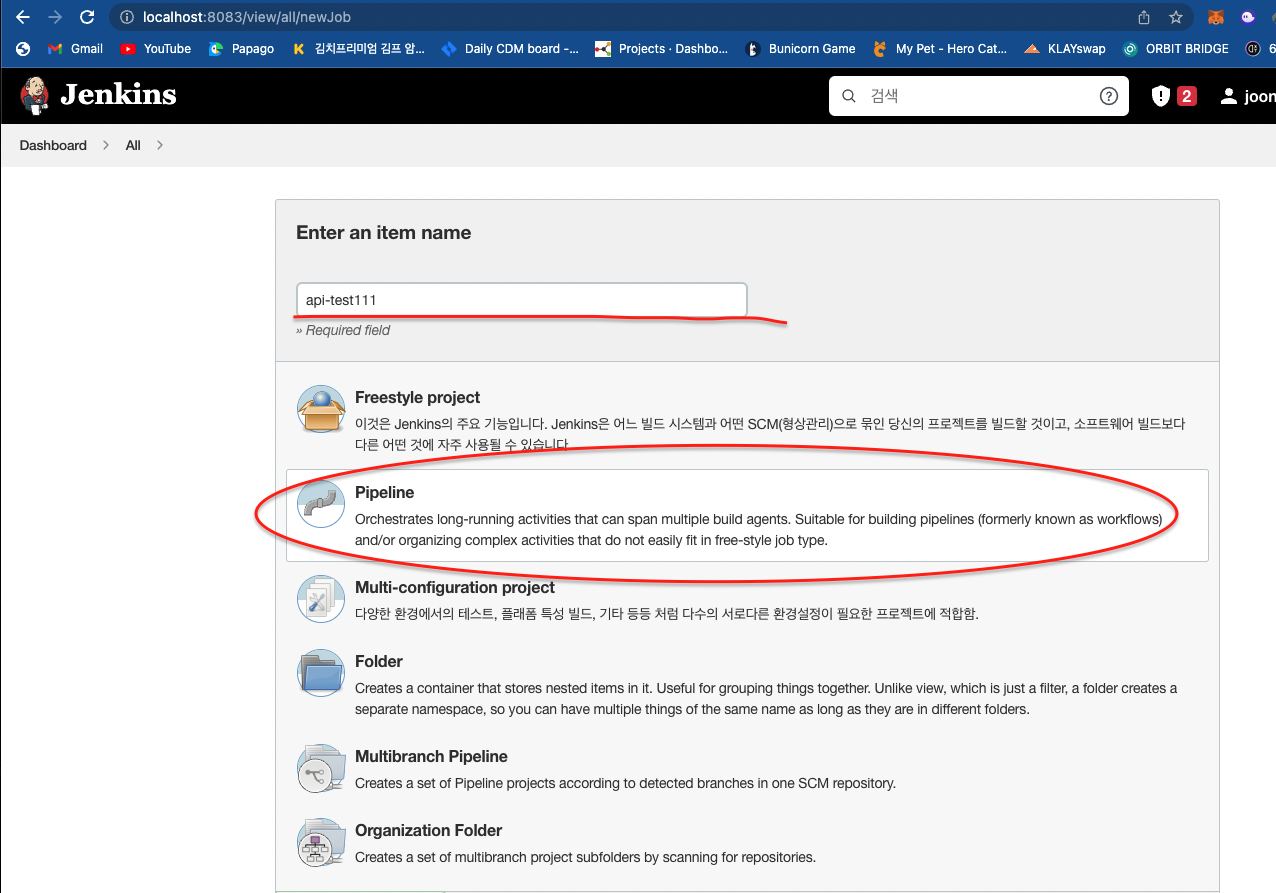Open the 김치프리미엄 bookmark
This screenshot has height=893, width=1276.
[358, 48]
